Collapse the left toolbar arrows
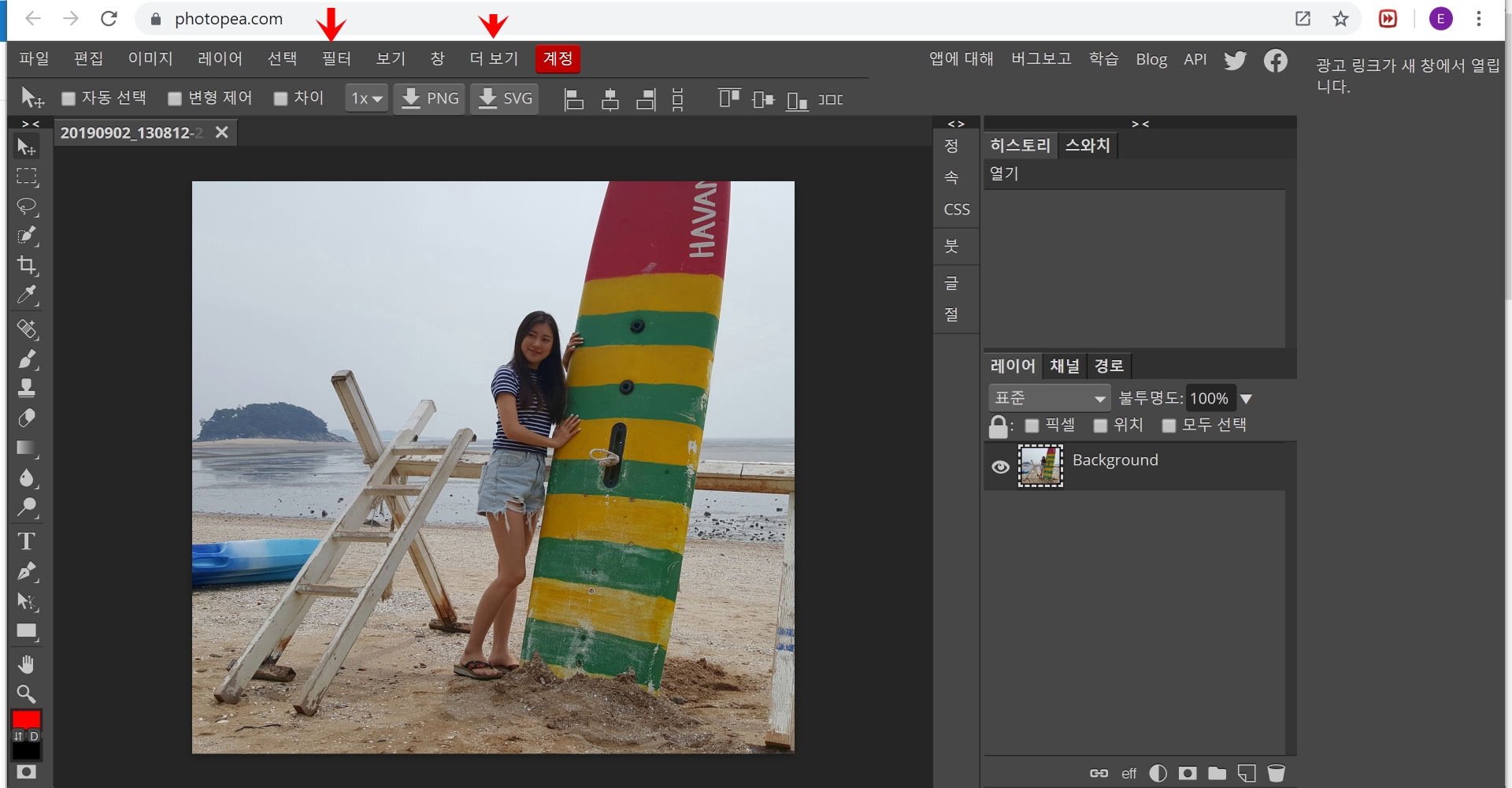The image size is (1512, 788). coord(31,124)
